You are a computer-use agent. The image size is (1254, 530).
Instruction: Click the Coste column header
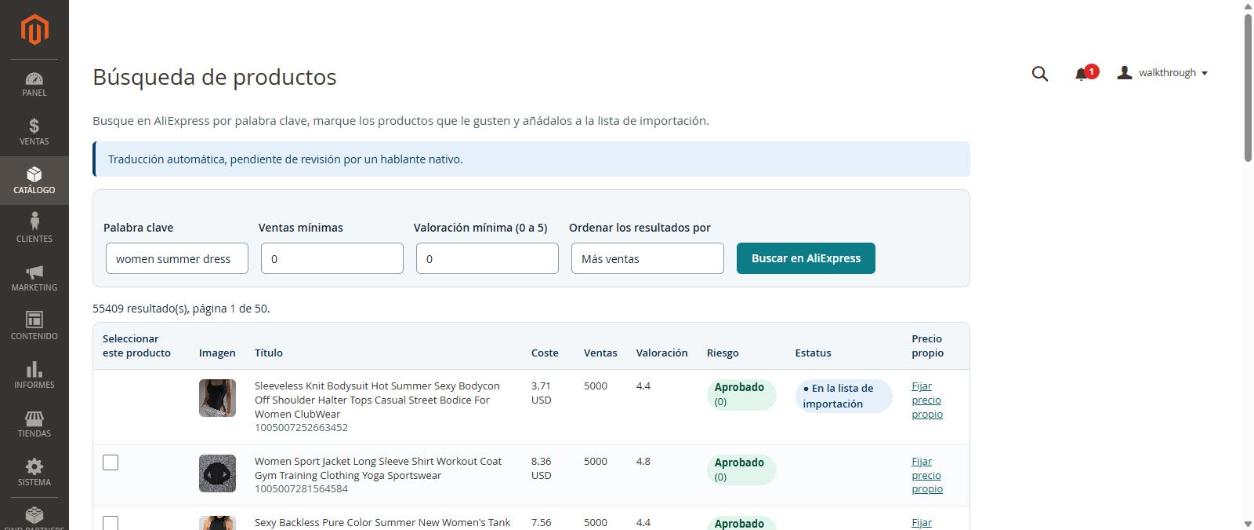(545, 353)
